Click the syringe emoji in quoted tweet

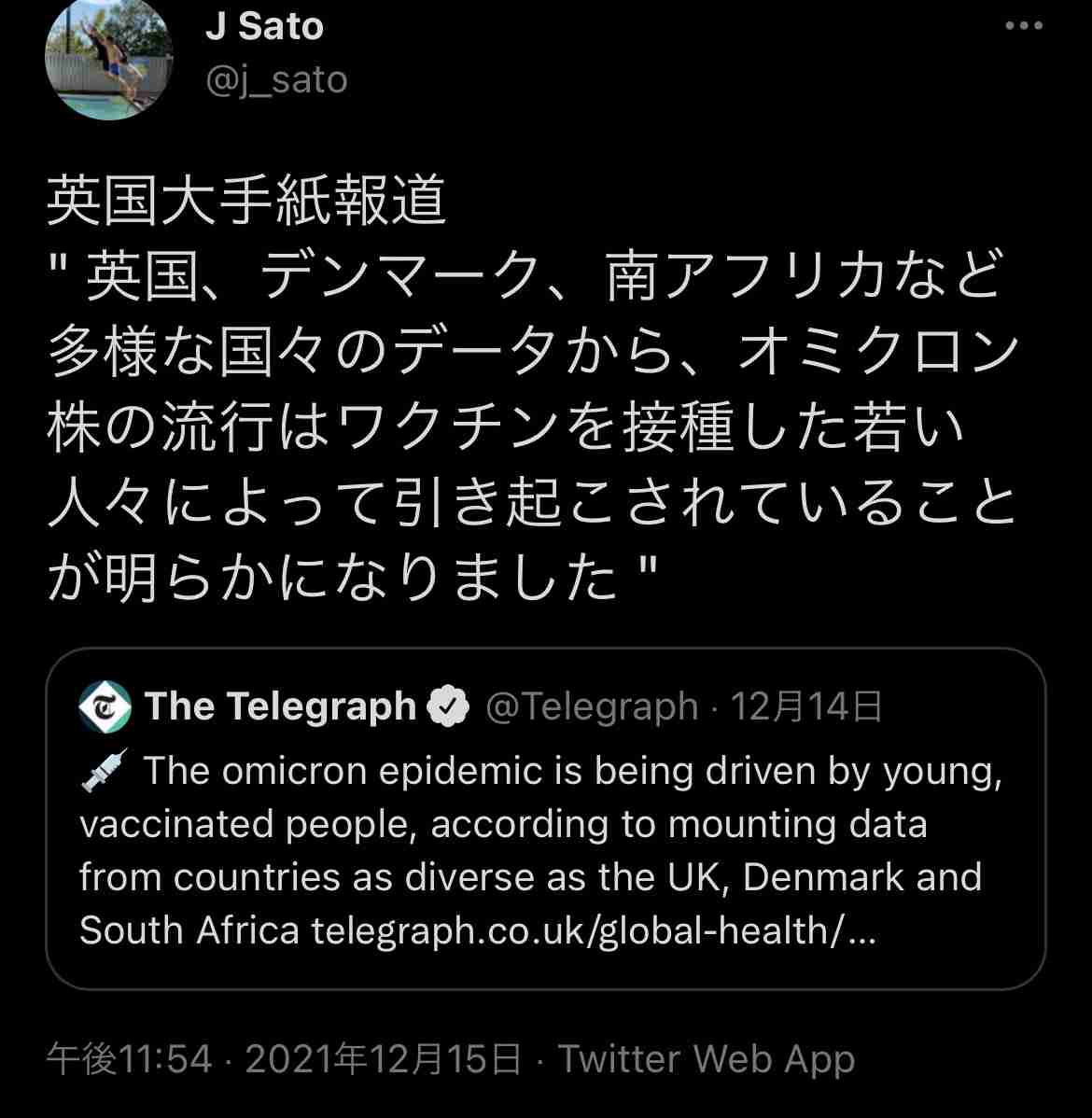click(104, 772)
